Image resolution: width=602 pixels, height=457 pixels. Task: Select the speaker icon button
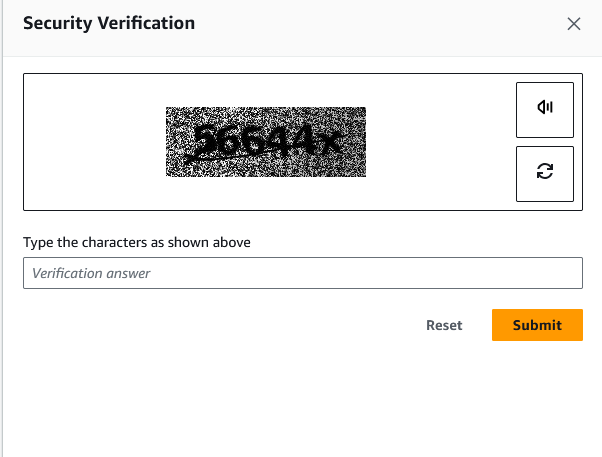click(x=545, y=110)
